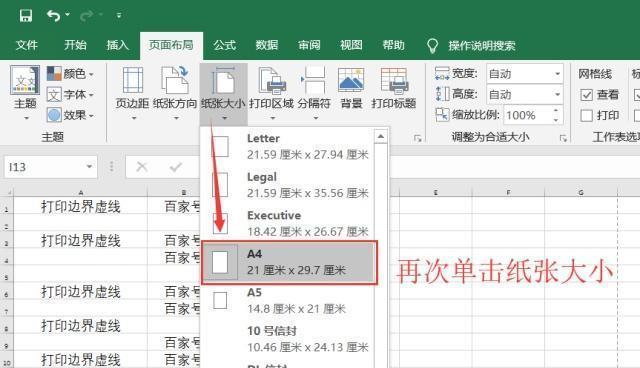Viewport: 640px width, 368px height.
Task: Click the 纸张大小 paper size button
Action: [223, 94]
